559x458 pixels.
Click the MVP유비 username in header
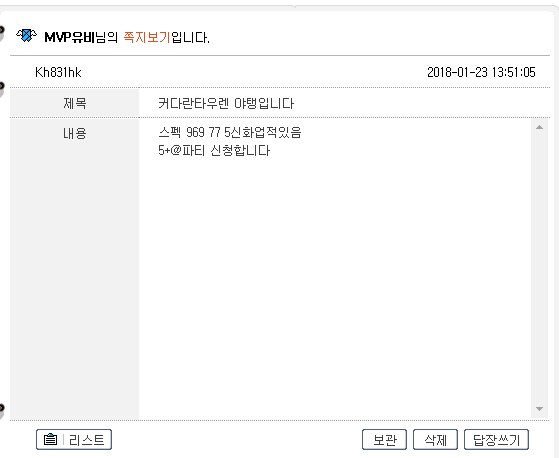tap(69, 37)
